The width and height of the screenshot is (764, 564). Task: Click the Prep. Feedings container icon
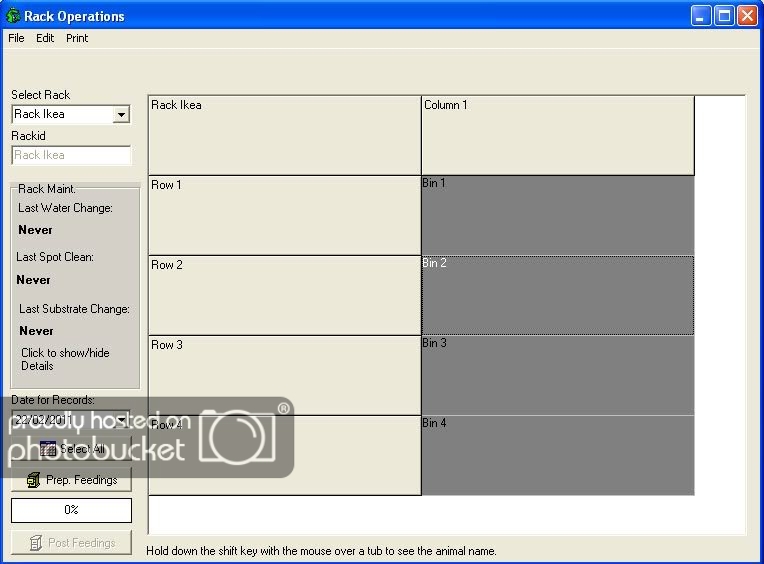point(33,480)
